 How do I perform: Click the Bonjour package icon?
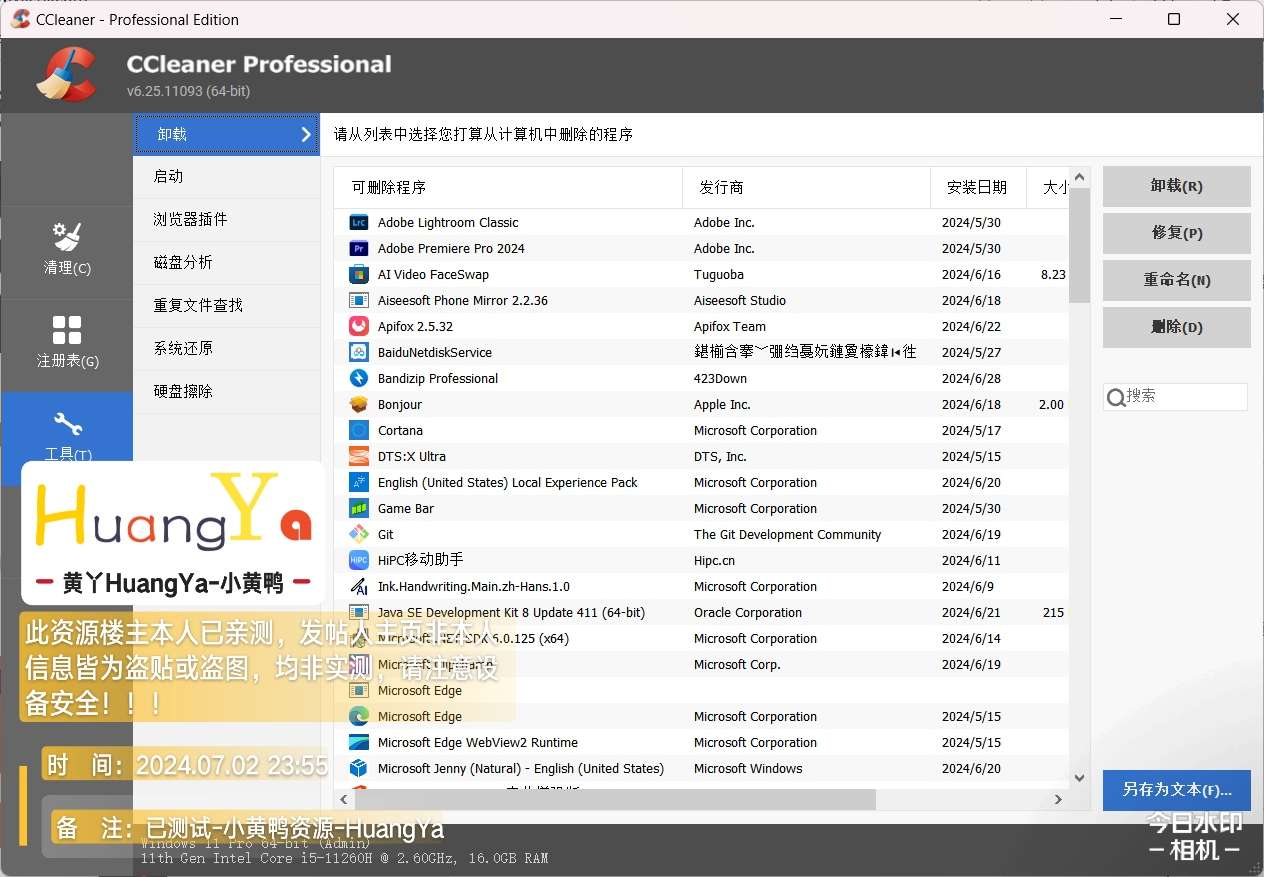[x=359, y=405]
